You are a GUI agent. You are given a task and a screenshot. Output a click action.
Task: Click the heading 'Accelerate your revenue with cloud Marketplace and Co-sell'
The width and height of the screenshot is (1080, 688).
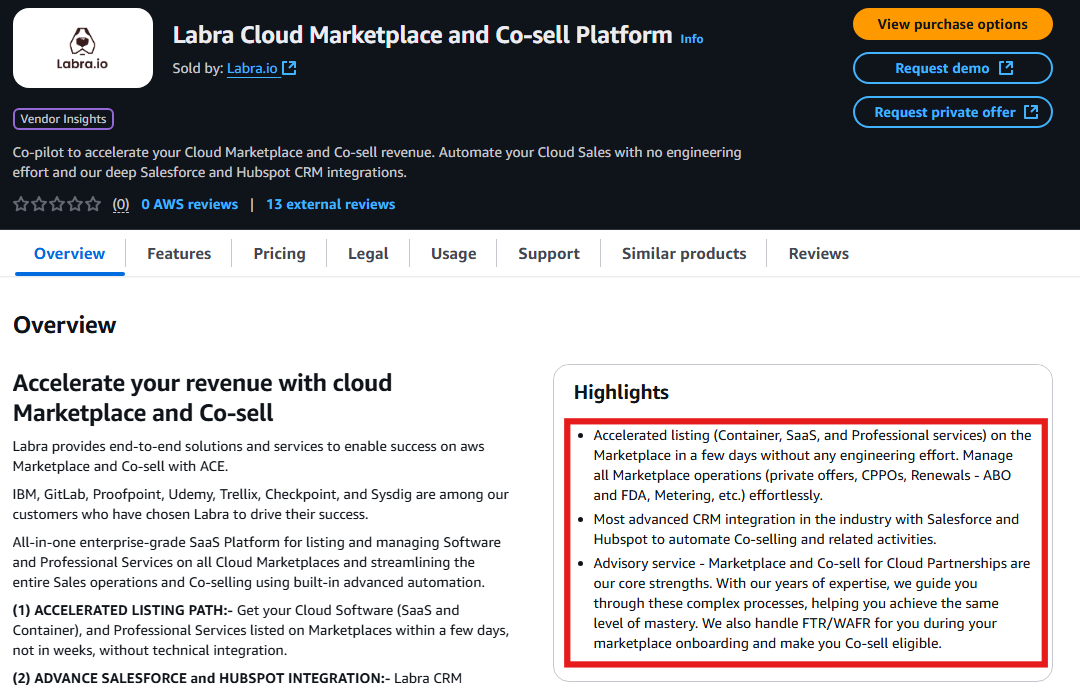point(202,398)
